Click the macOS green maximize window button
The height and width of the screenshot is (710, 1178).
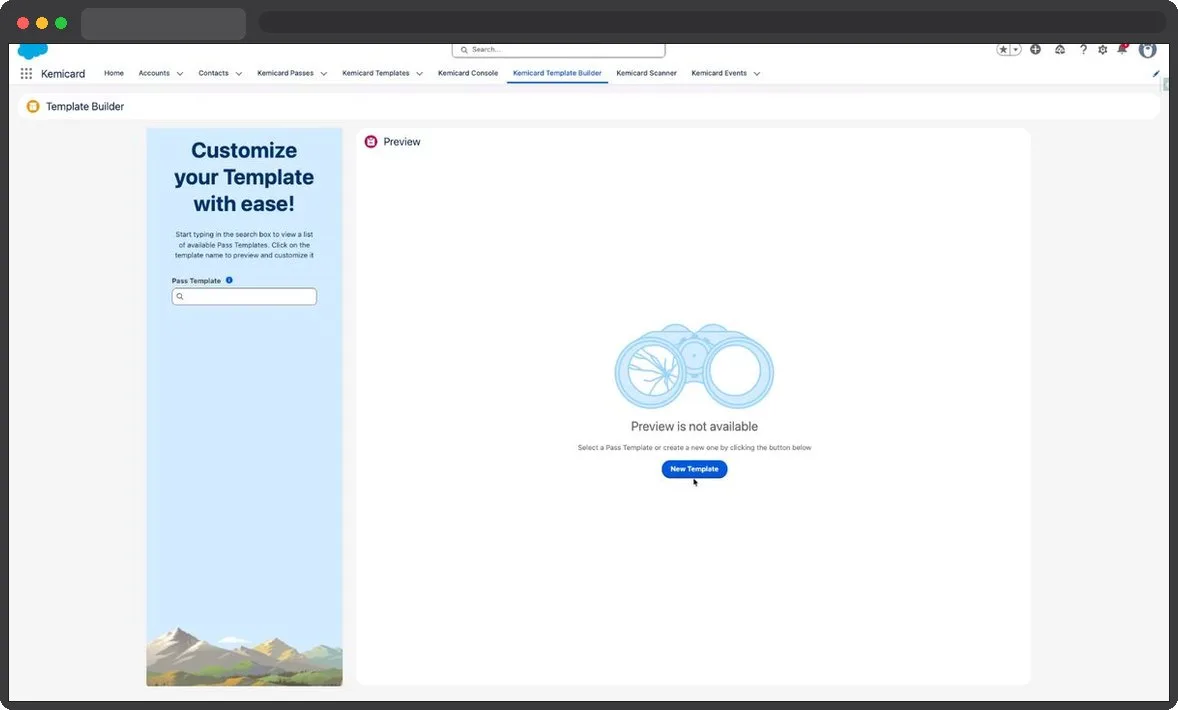coord(61,23)
